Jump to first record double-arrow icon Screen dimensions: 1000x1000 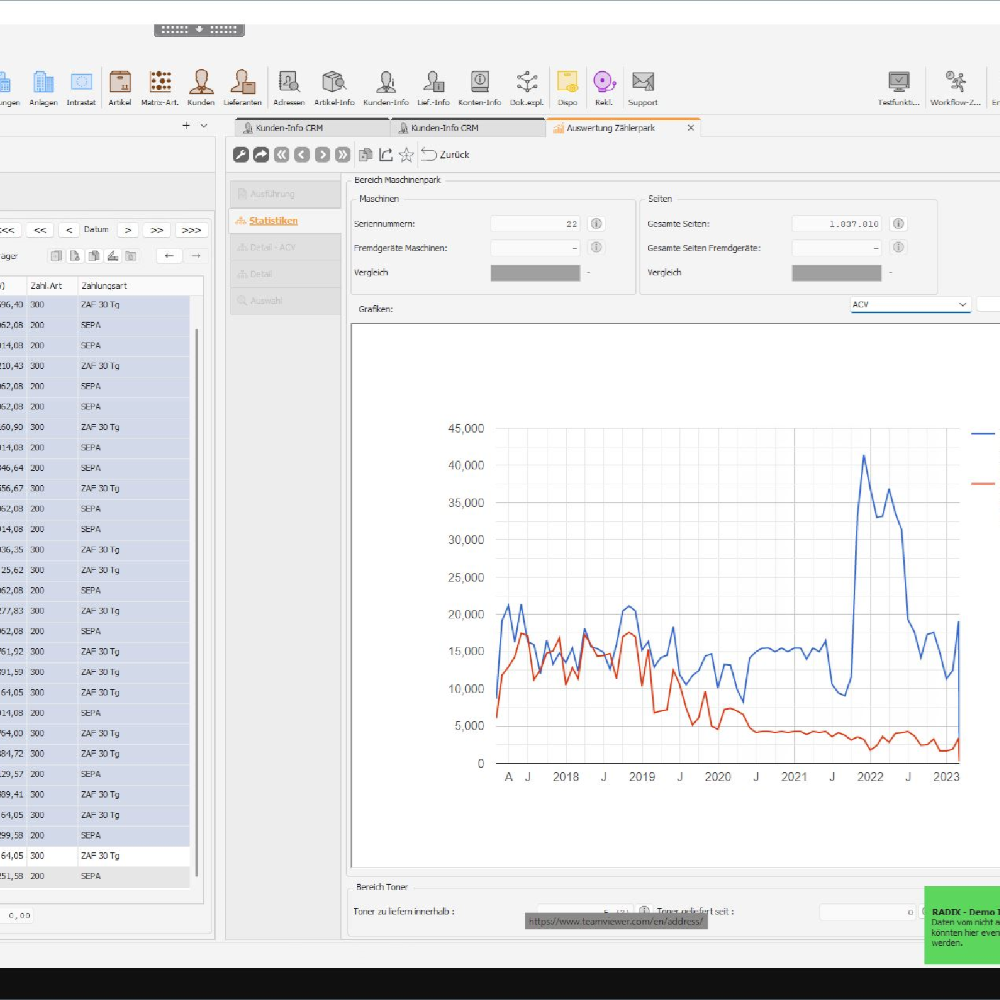281,154
